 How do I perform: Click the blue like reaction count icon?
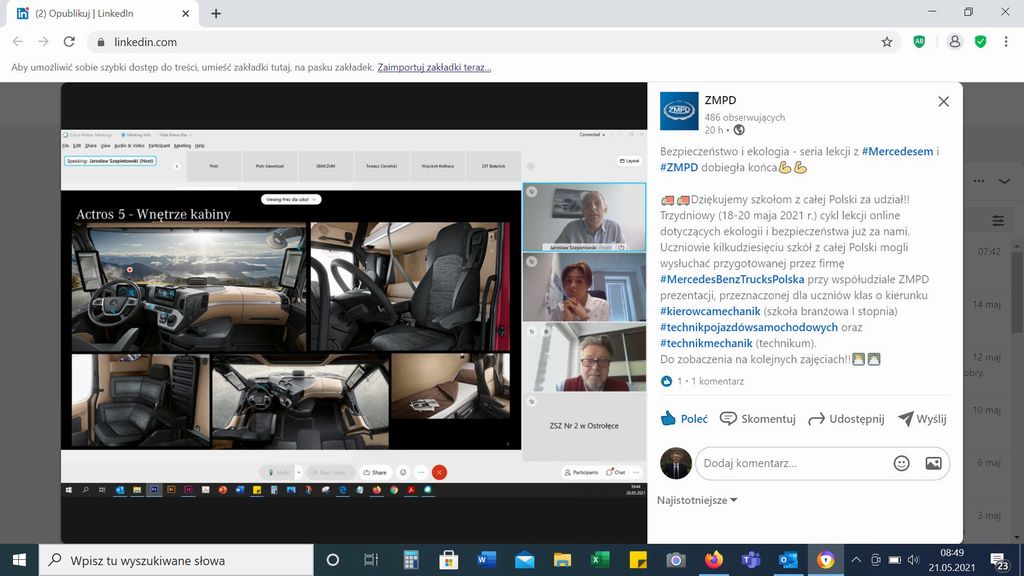click(666, 381)
